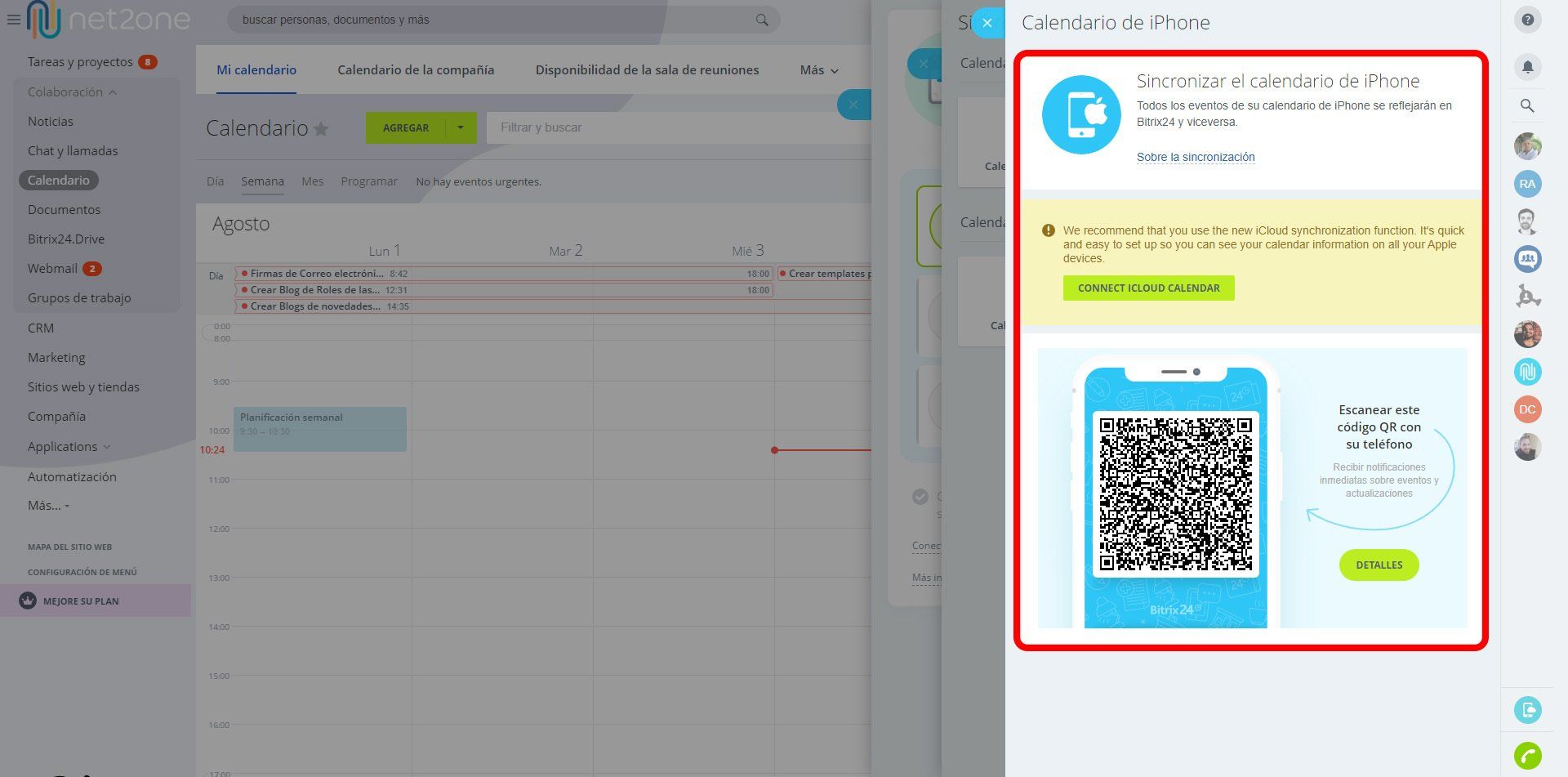Switch to Mi calendario tab
Image resolution: width=1568 pixels, height=777 pixels.
click(256, 70)
